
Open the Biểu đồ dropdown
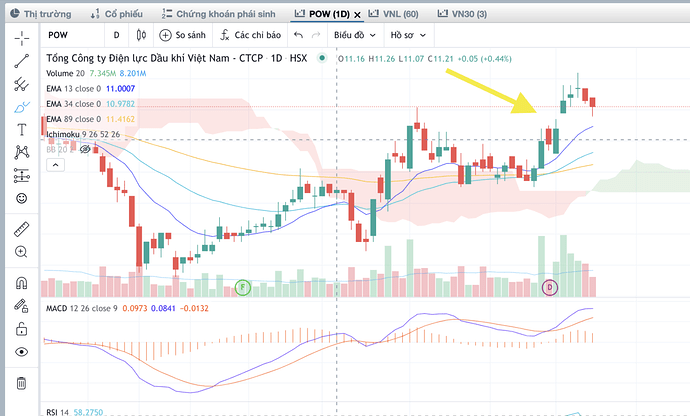(x=355, y=35)
